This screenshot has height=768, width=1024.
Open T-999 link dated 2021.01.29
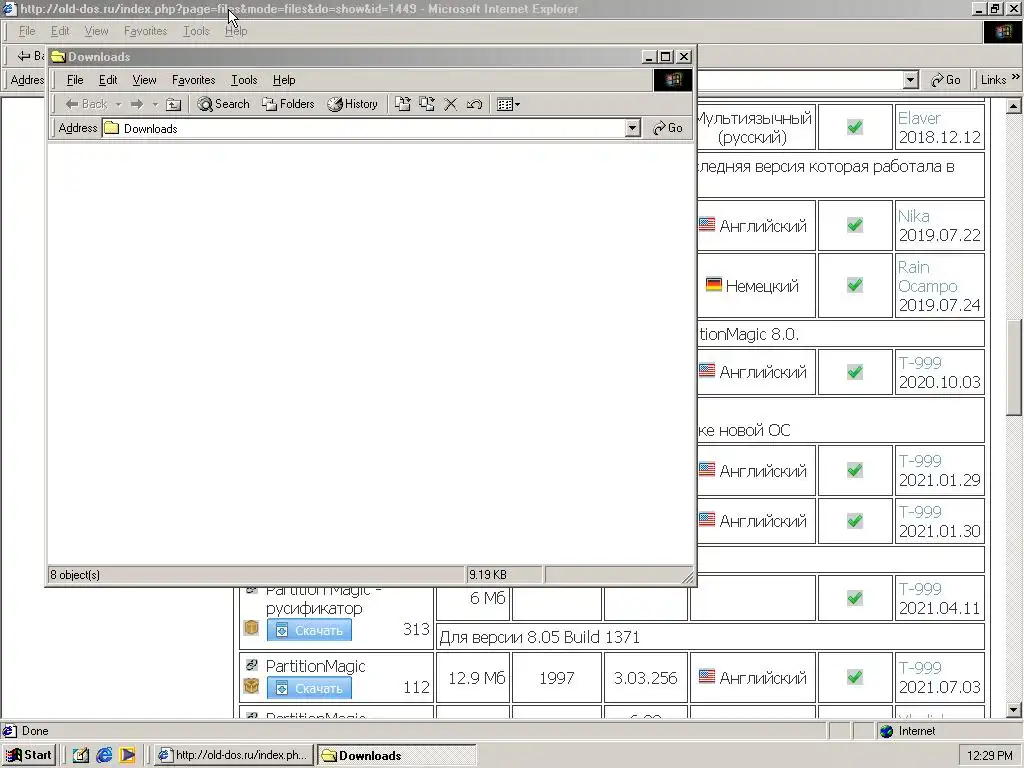coord(920,461)
